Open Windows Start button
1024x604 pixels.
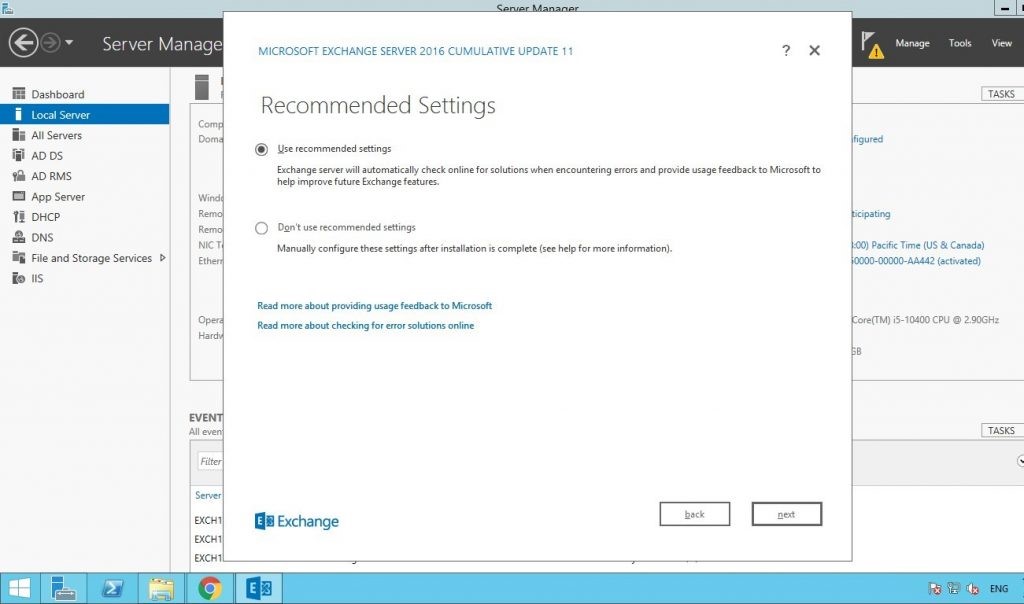coord(19,588)
